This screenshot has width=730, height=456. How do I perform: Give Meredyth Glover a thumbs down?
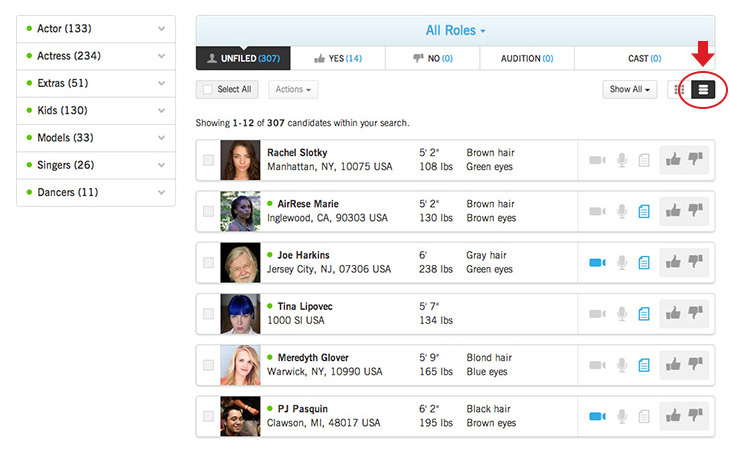[696, 365]
